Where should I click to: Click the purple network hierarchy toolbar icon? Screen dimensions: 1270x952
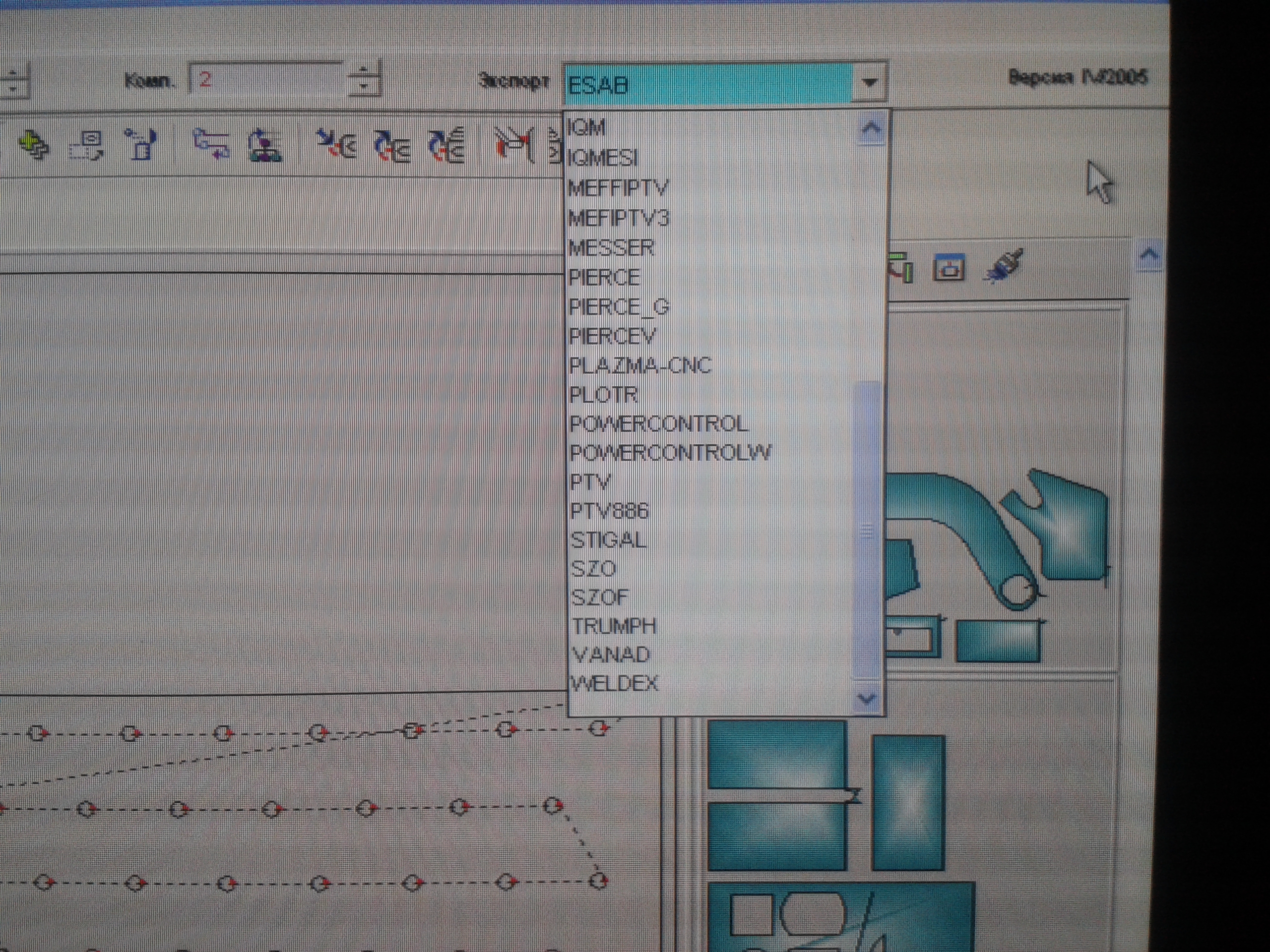click(x=265, y=145)
